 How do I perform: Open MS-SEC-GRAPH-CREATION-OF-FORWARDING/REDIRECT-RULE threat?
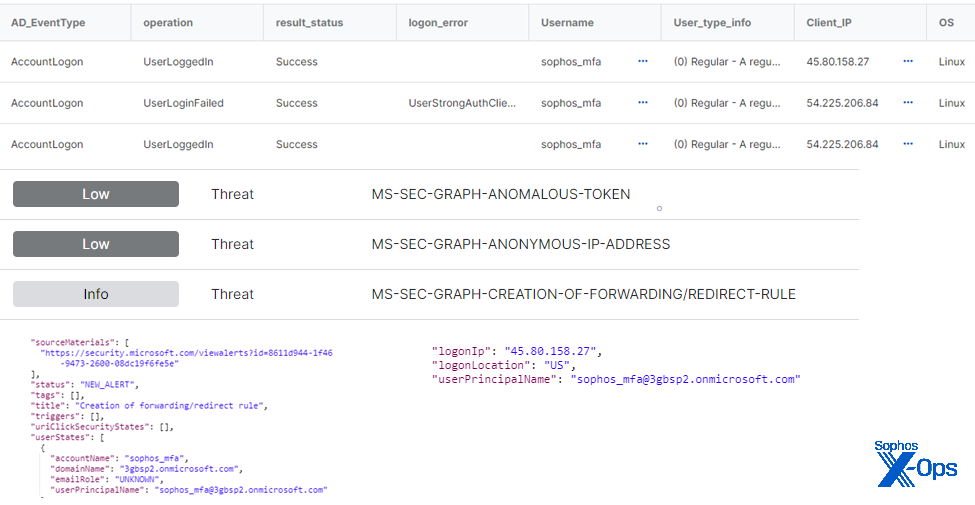click(x=583, y=294)
